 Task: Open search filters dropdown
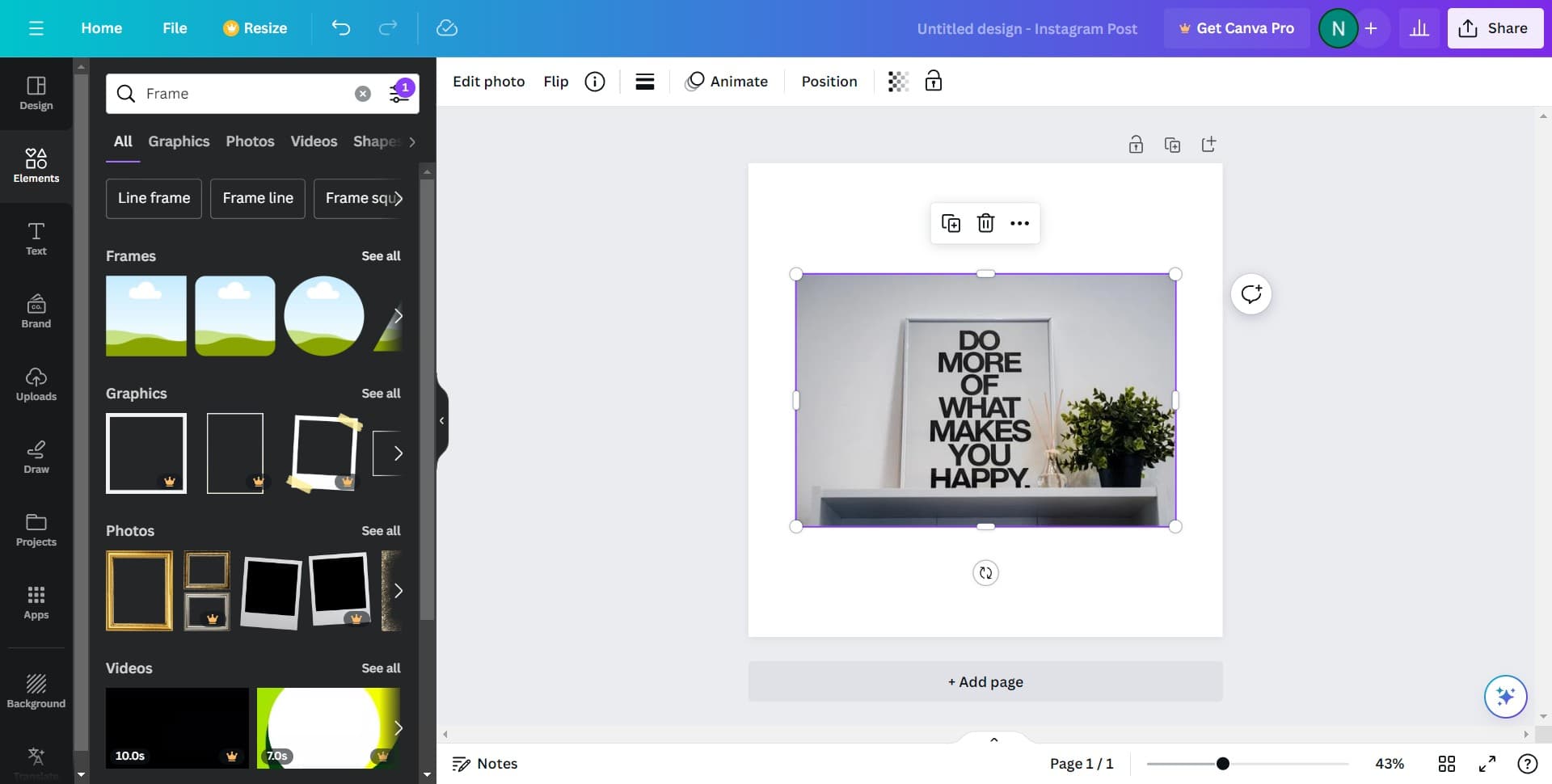400,93
